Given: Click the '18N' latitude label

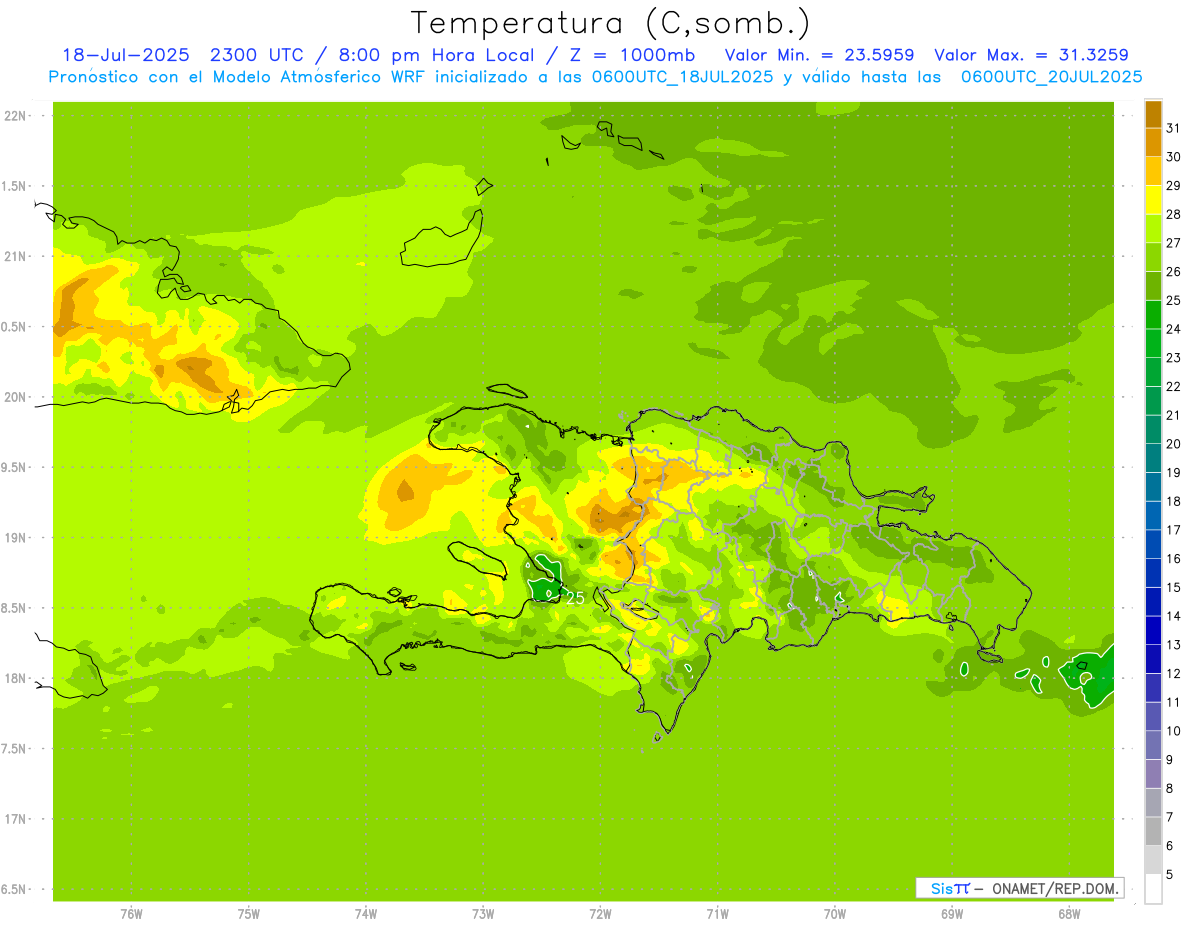Looking at the screenshot, I should 14,678.
